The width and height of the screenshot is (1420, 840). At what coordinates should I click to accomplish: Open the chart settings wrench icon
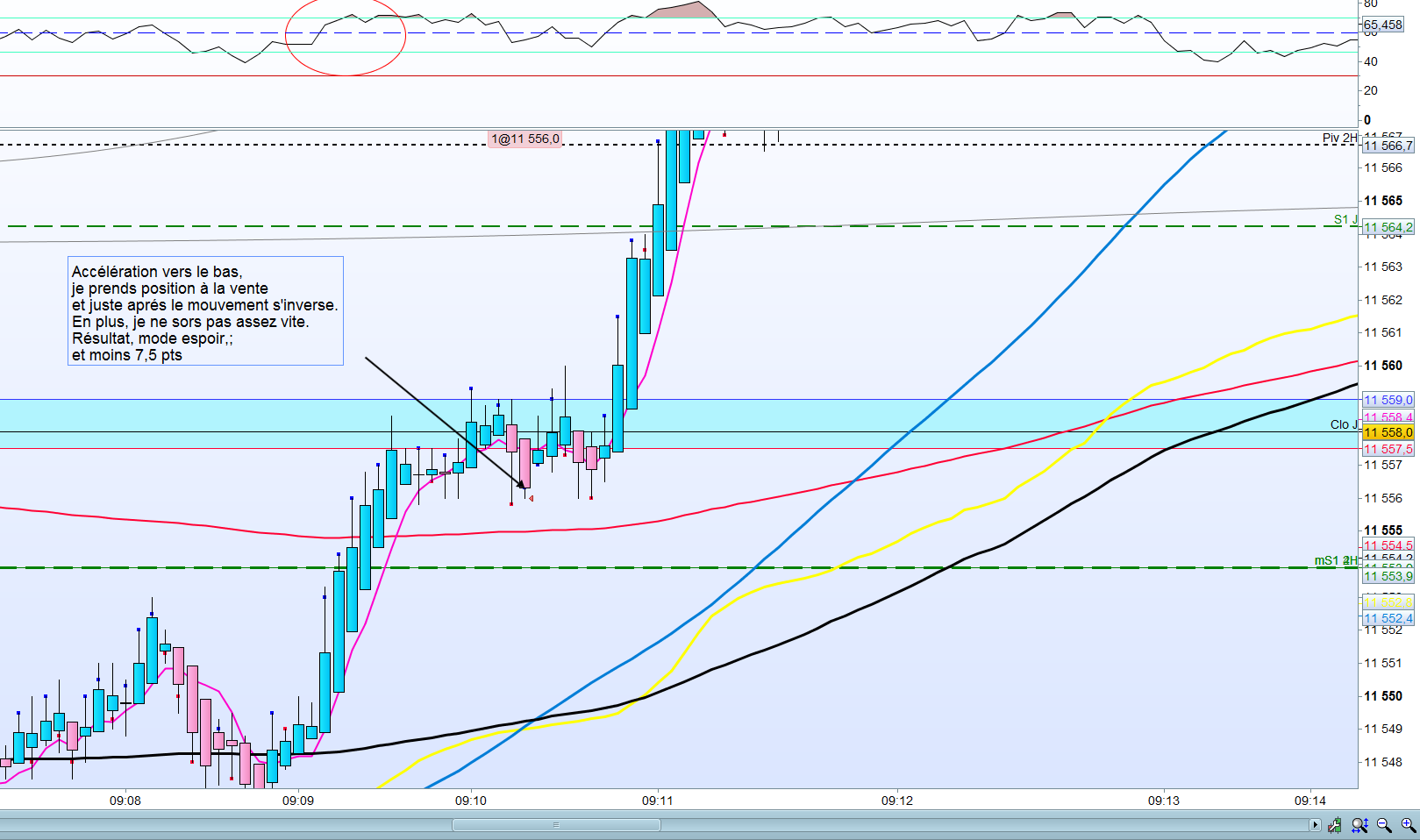1335,825
